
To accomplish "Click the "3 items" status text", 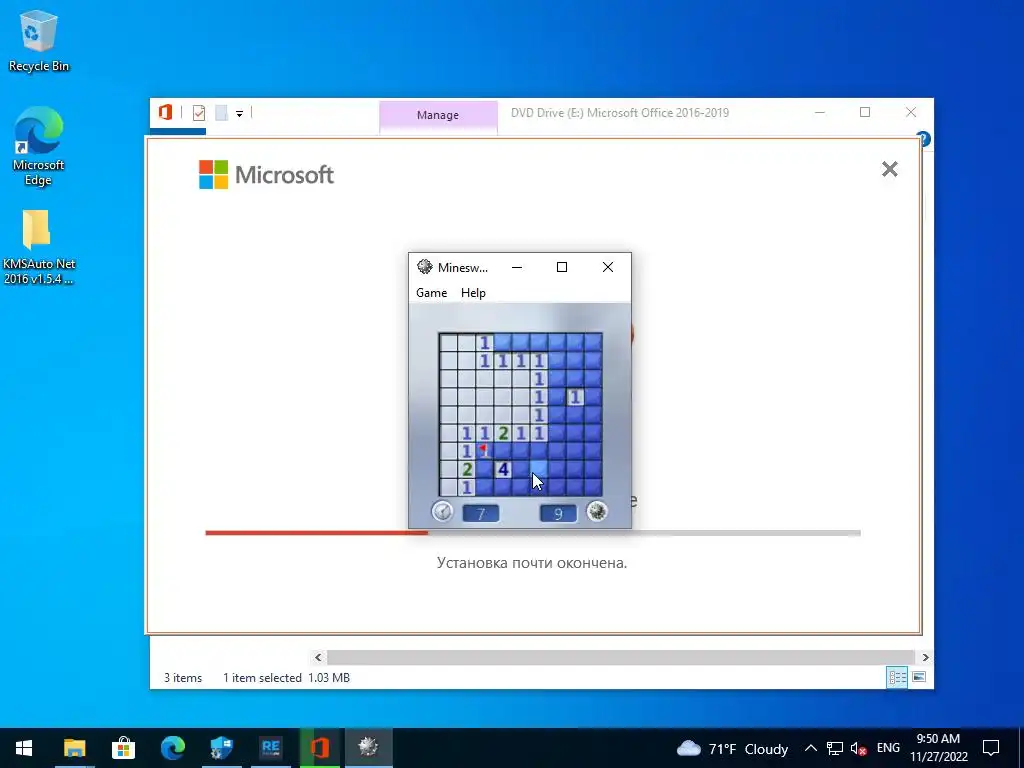I will click(183, 678).
